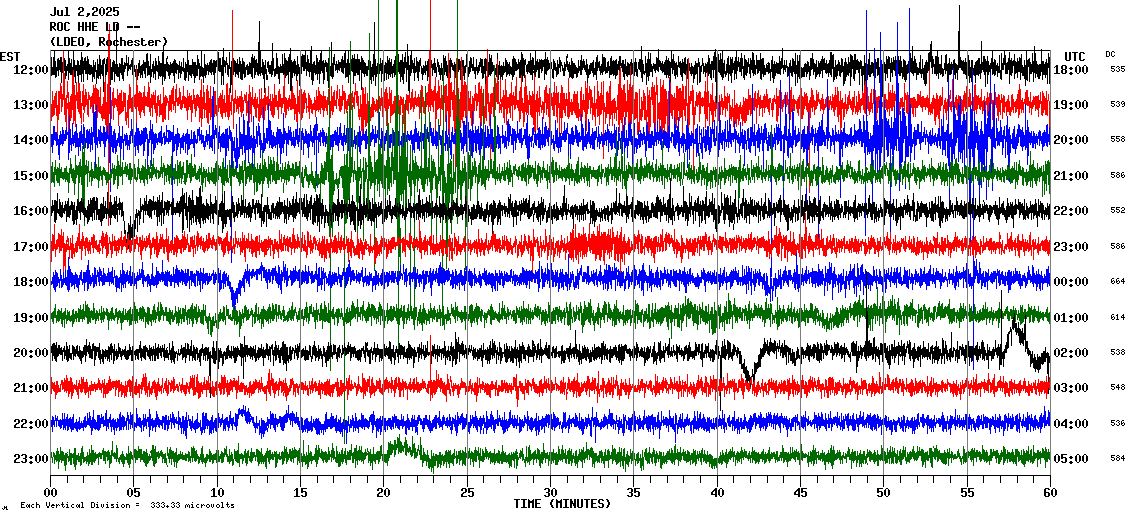Select the 00 minute axis tick label
The width and height of the screenshot is (1130, 519).
(51, 492)
